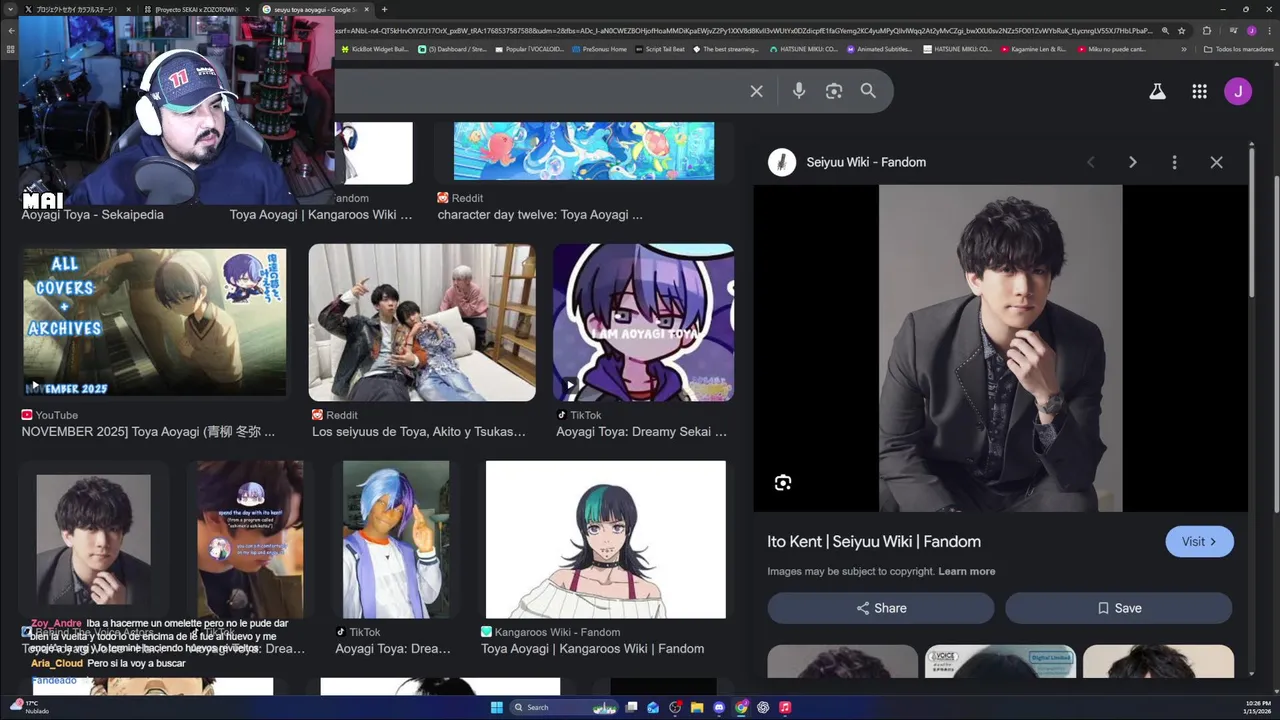Open ChatGPT from the taskbar
This screenshot has width=1280, height=720.
pyautogui.click(x=763, y=707)
